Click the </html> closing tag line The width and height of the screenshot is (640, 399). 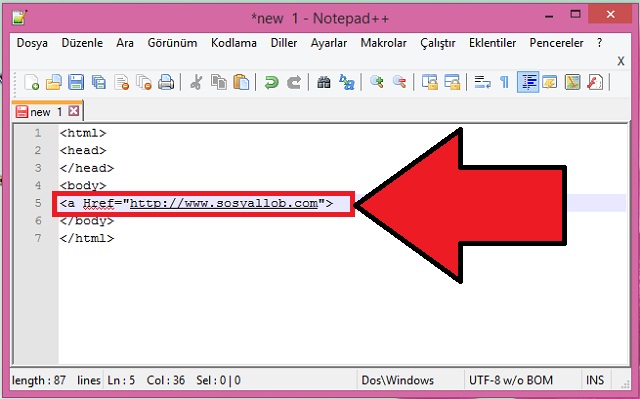coord(87,238)
